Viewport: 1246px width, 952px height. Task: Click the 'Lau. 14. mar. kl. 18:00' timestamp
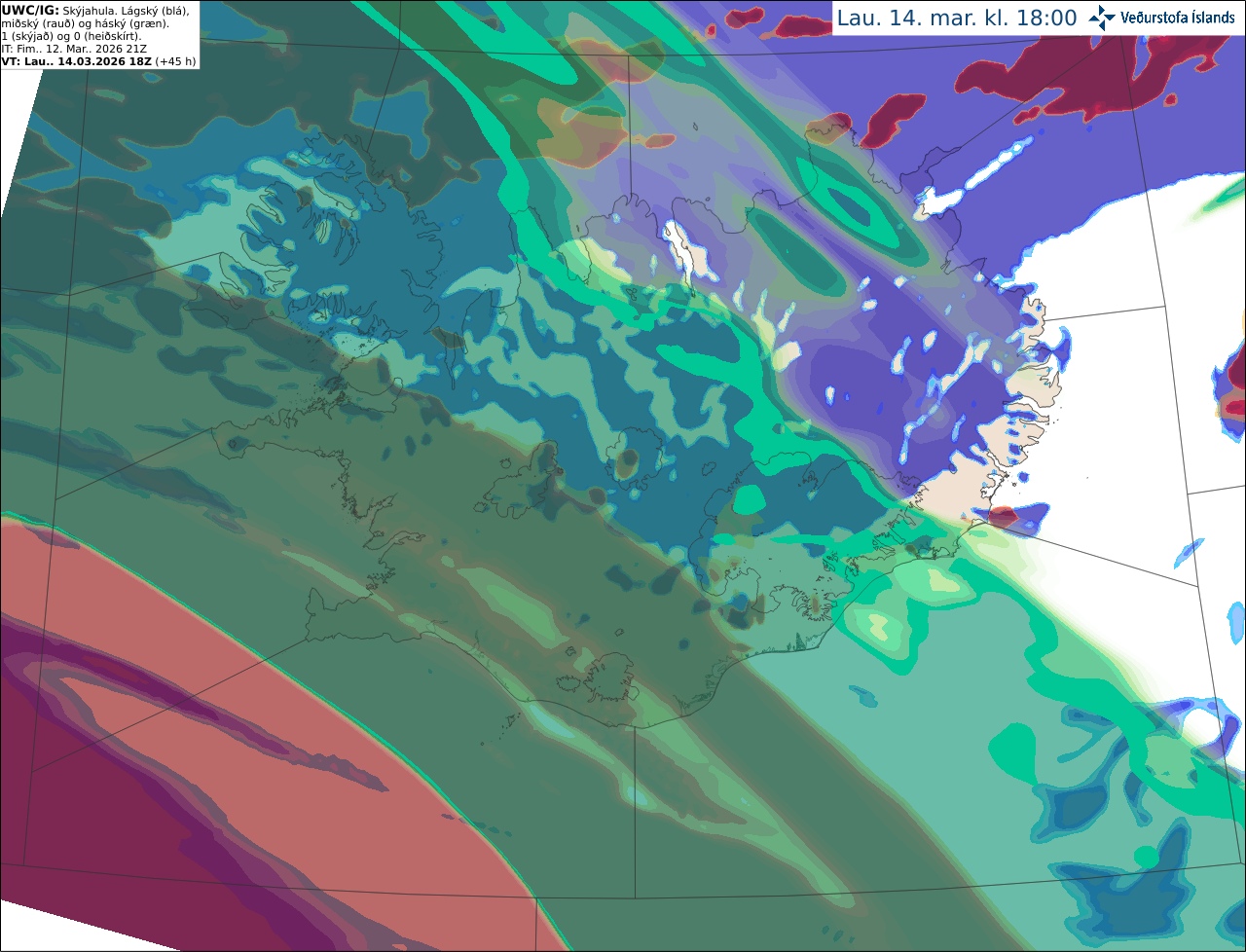(957, 18)
